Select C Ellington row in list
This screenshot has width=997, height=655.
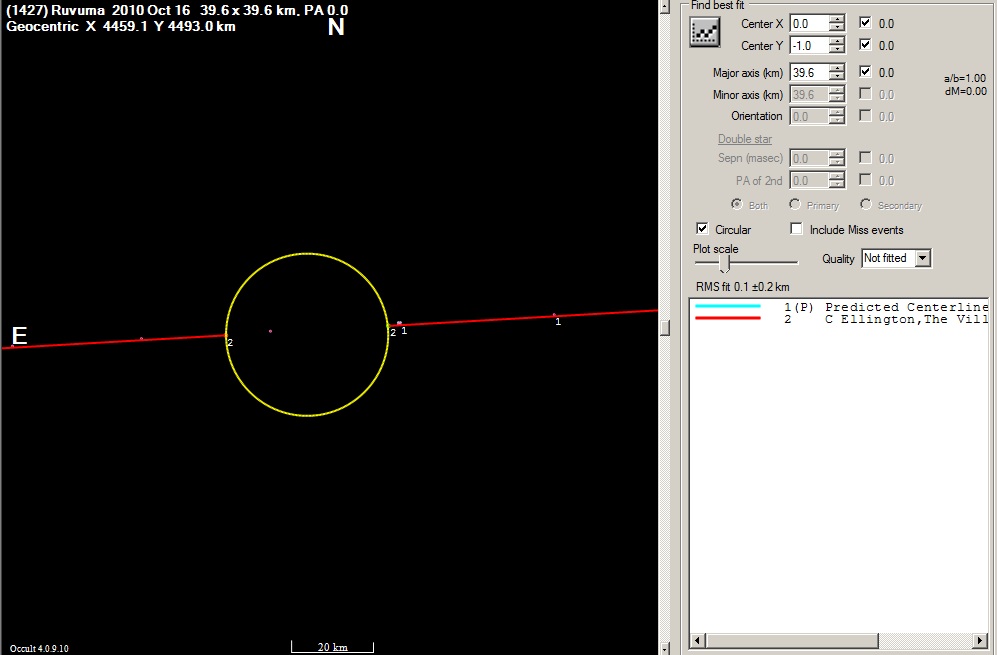pyautogui.click(x=839, y=319)
